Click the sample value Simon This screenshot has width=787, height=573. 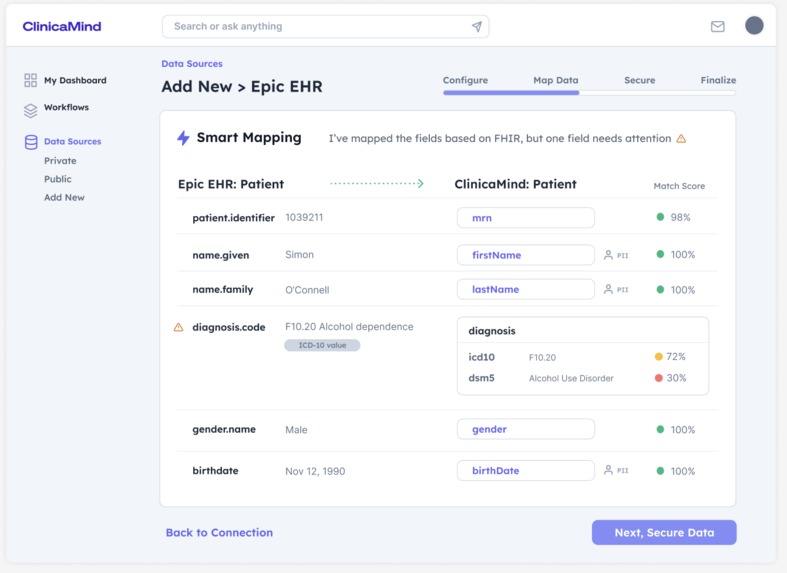tap(299, 254)
